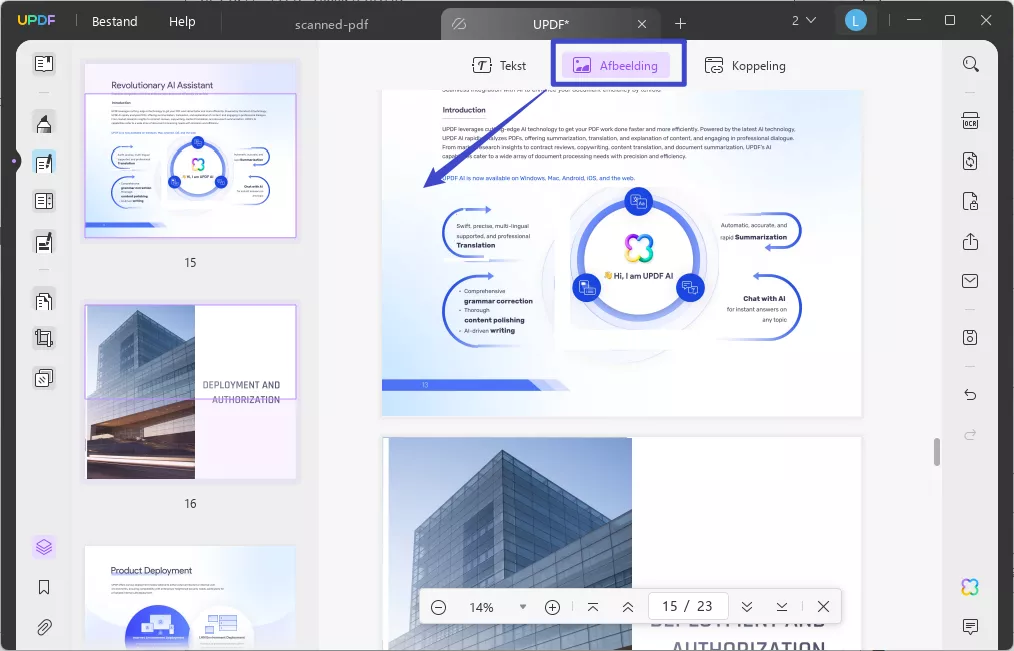Select the Comment highlighter tool
Screen dimensions: 1014x651
(x=44, y=123)
